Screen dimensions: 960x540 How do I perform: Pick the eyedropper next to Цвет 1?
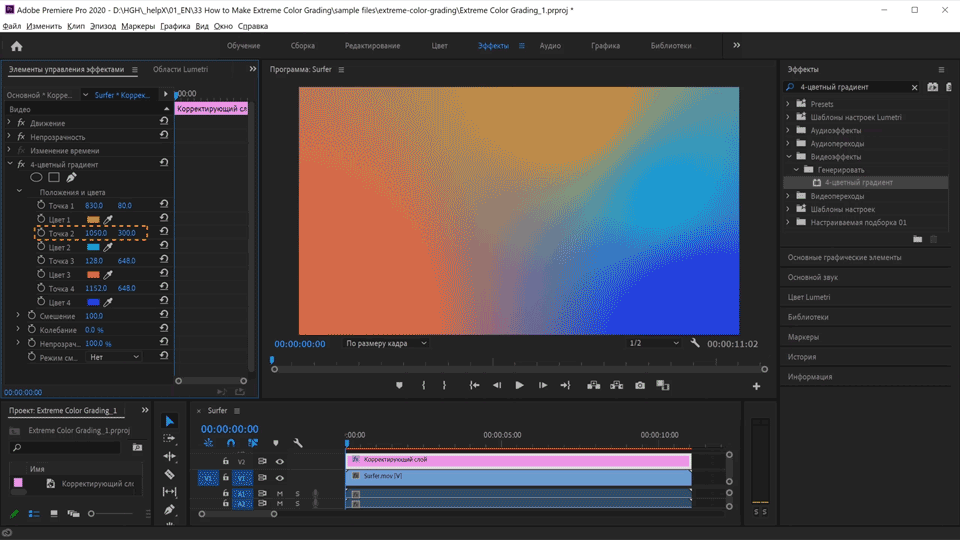[109, 220]
